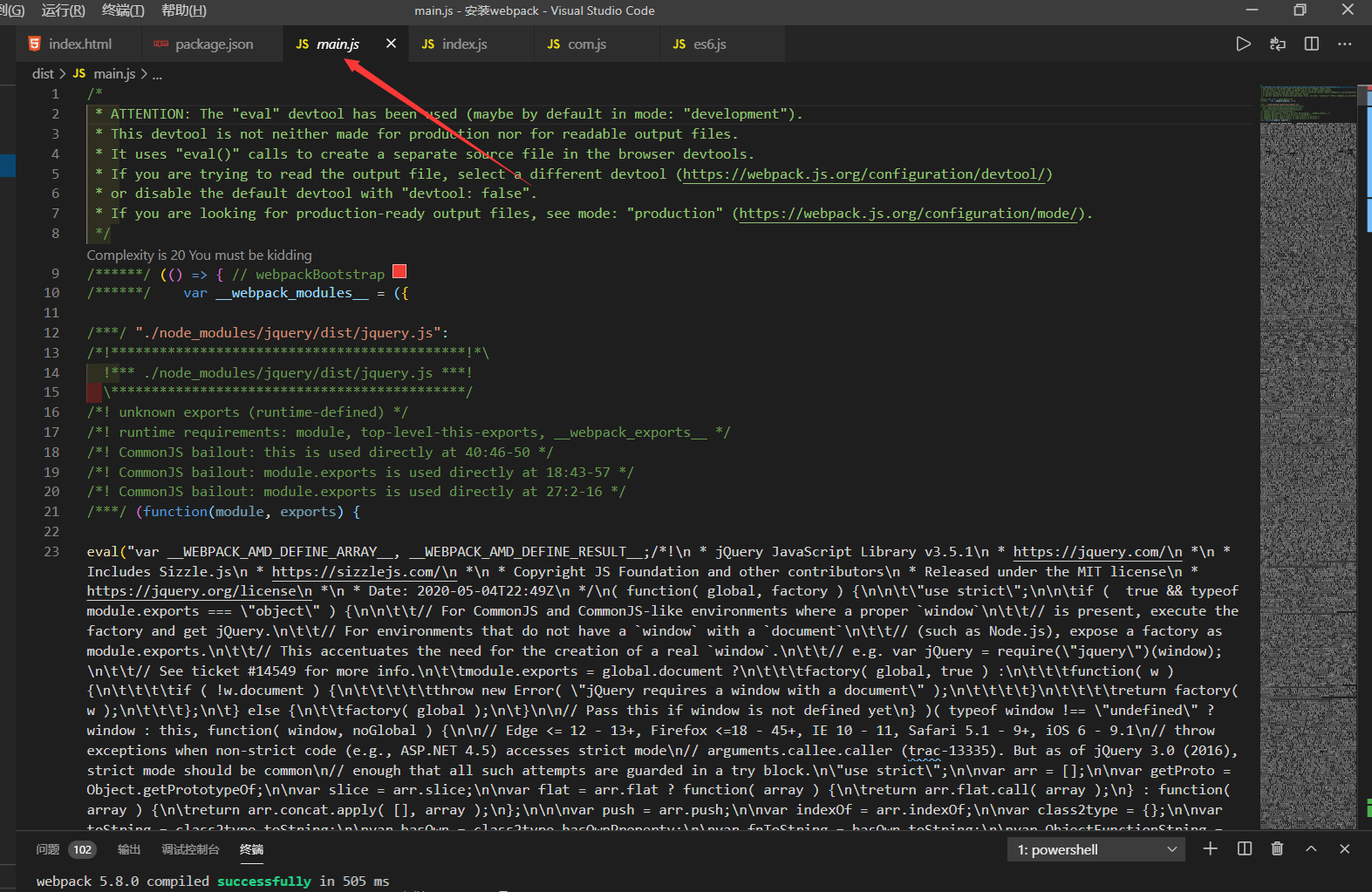The height and width of the screenshot is (892, 1372).
Task: Place cursor on __webpack_modules__ variable
Action: point(292,293)
